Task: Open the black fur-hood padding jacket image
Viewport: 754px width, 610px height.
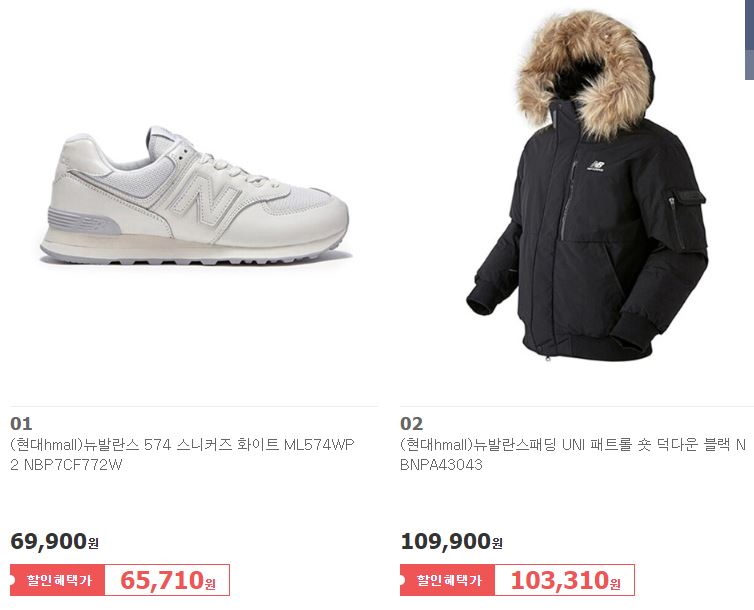Action: point(587,185)
